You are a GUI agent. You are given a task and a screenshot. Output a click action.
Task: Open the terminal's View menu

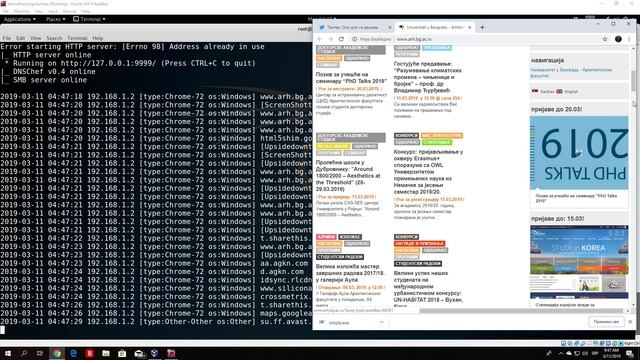(x=36, y=38)
